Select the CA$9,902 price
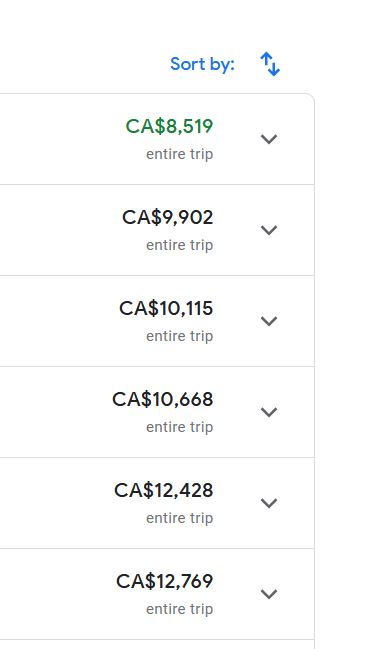384x649 pixels. point(168,218)
